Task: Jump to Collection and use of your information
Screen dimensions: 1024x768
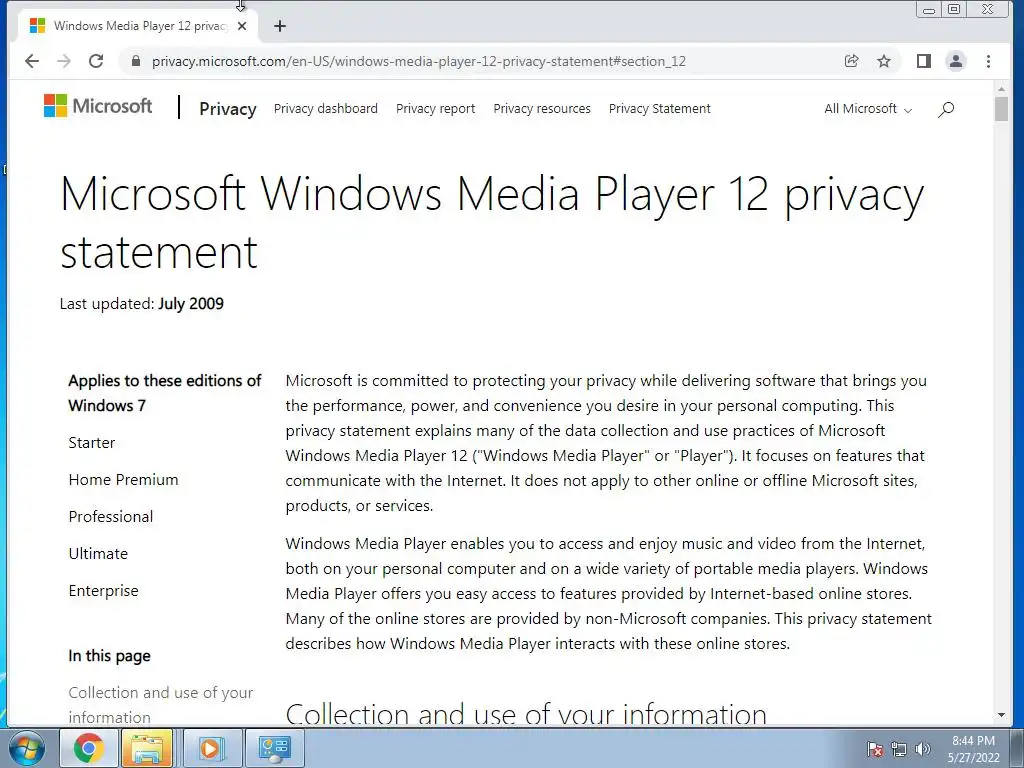Action: [x=161, y=705]
